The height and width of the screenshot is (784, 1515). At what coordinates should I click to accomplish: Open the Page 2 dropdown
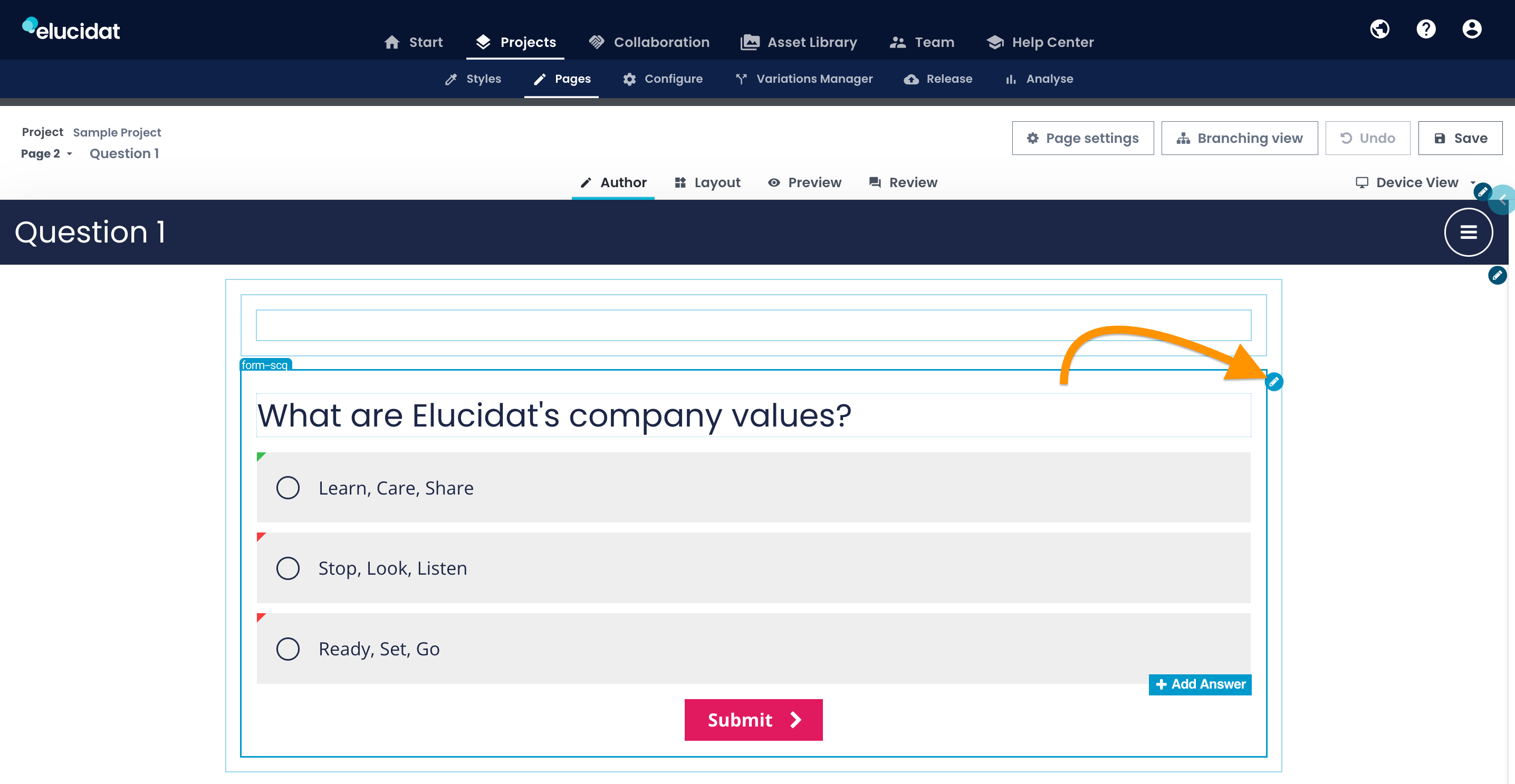46,153
